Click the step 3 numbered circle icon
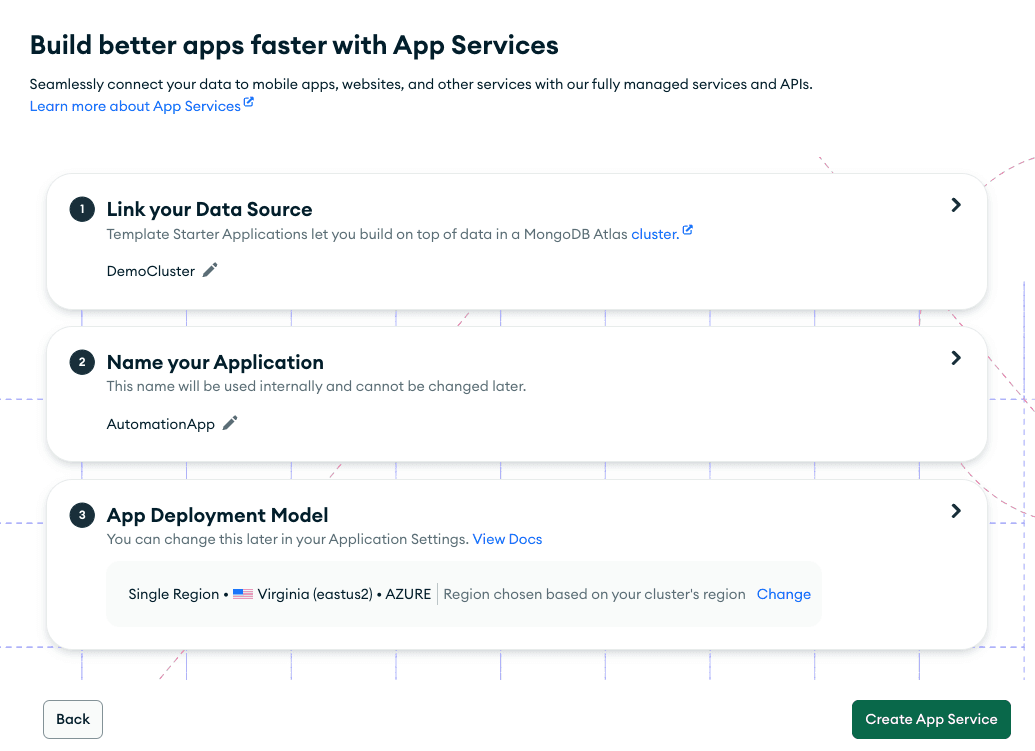1035x751 pixels. click(81, 515)
